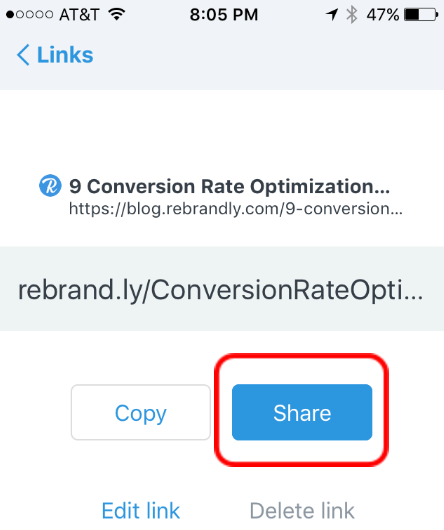Go back to Links
Viewport: 444px width, 530px height.
(x=55, y=55)
